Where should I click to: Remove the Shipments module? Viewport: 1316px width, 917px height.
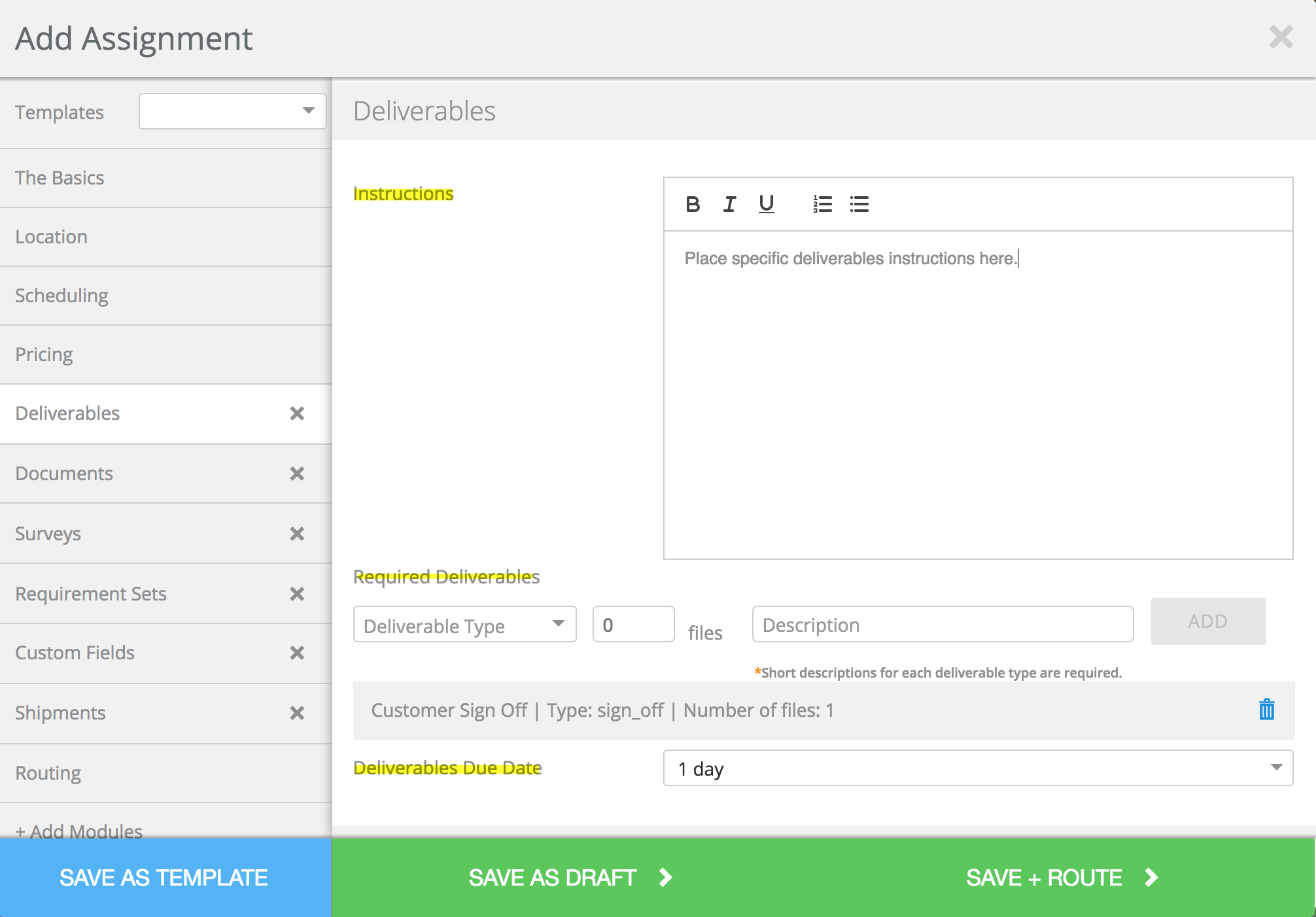pyautogui.click(x=297, y=713)
